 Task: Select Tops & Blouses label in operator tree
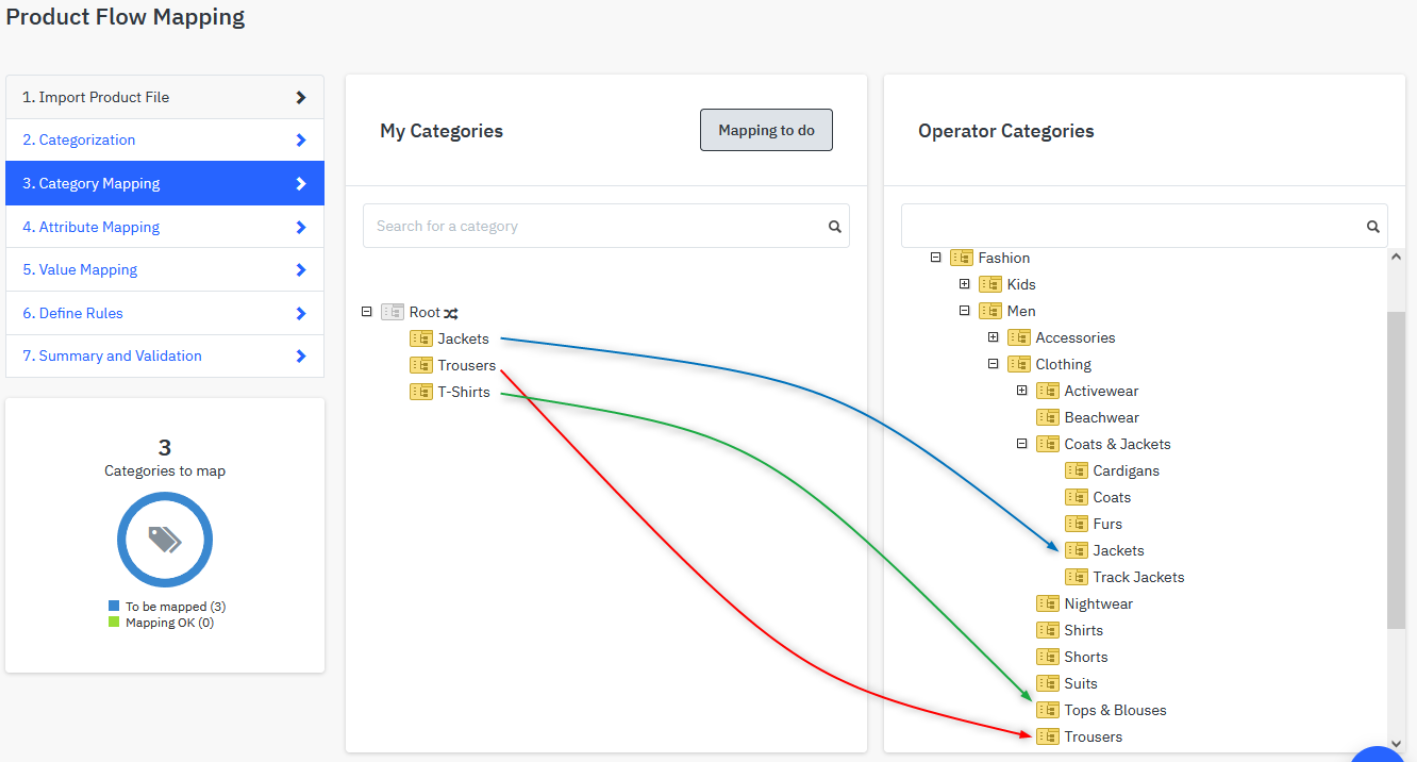[1115, 710]
